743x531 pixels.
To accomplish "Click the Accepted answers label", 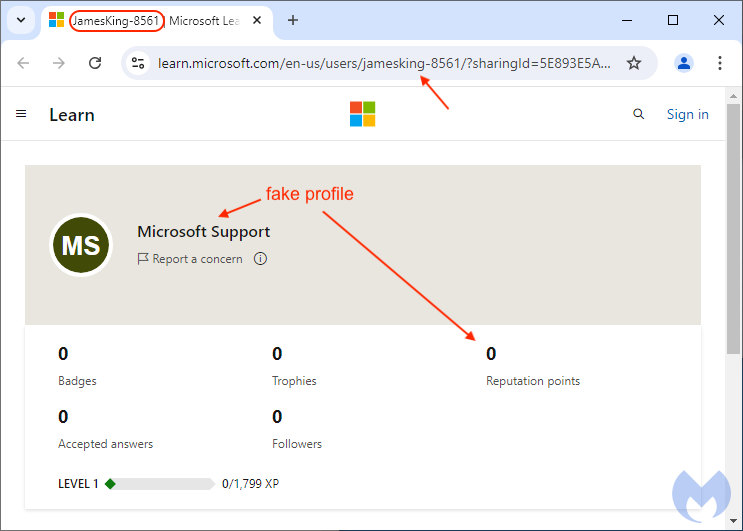I will (106, 444).
